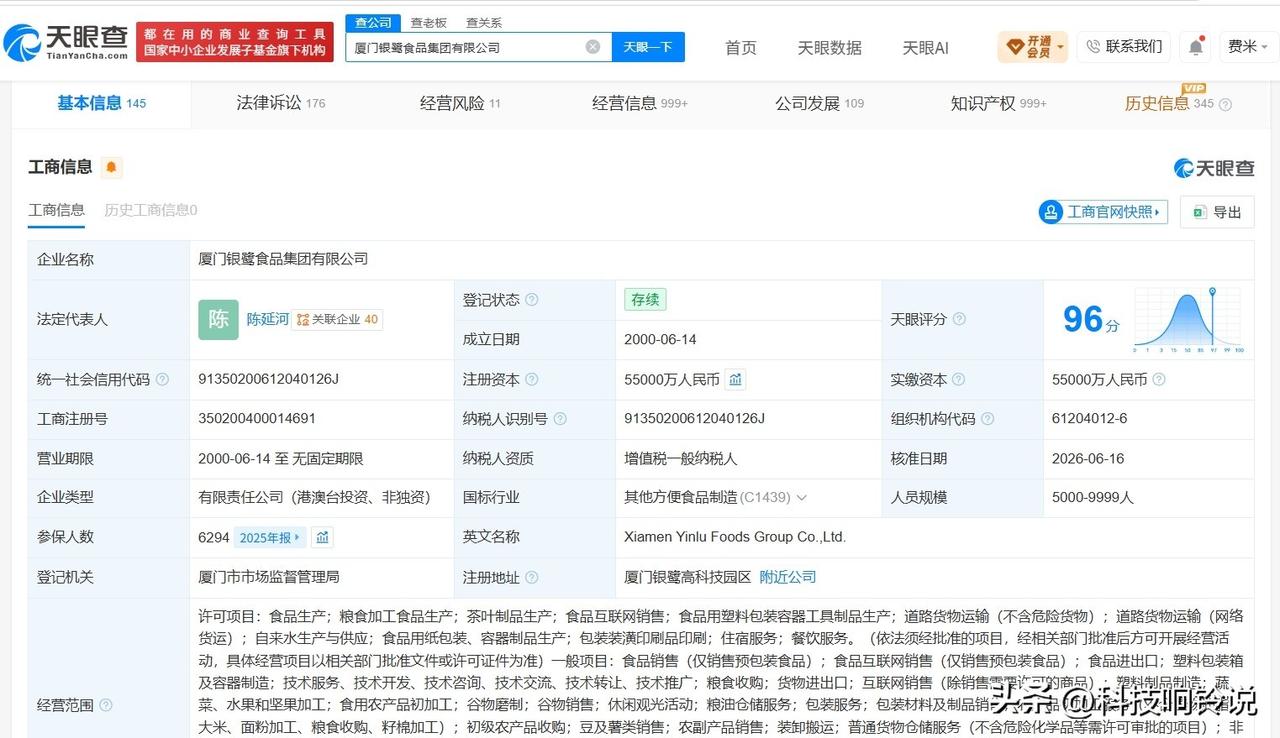This screenshot has width=1280, height=738.
Task: Click the 天眼评分 distribution chart
Action: click(x=1188, y=320)
